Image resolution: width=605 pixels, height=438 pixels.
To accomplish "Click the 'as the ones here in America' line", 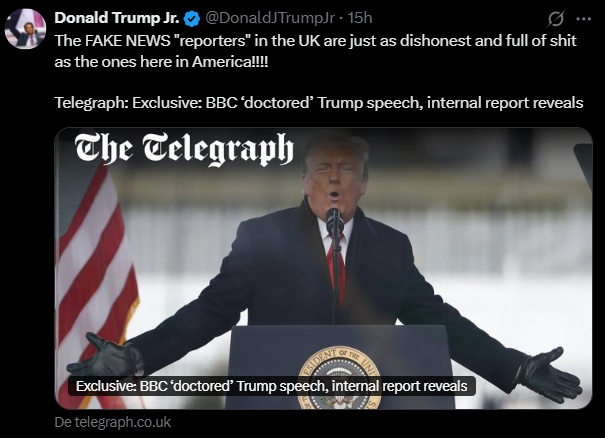I will (161, 61).
